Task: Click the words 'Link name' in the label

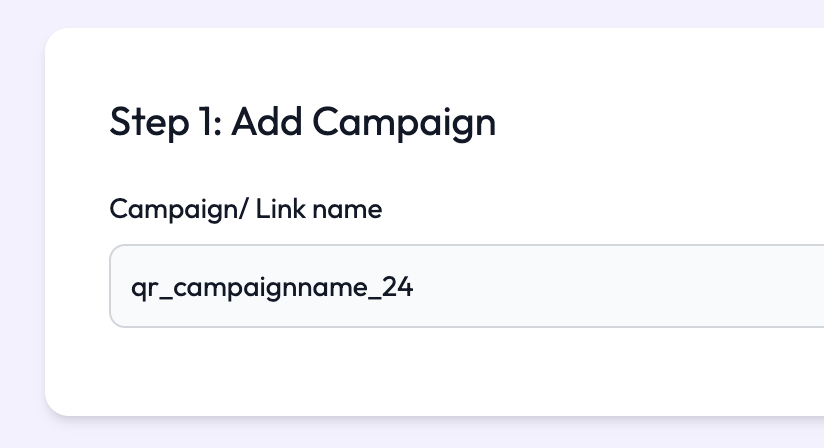Action: [x=318, y=209]
